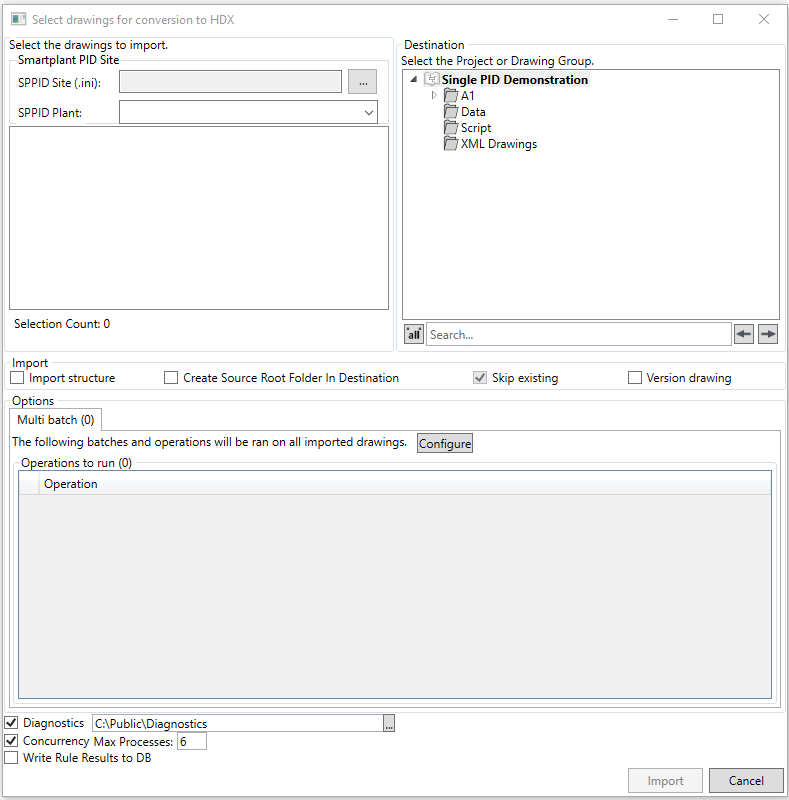Click the next search result arrow
The height and width of the screenshot is (800, 789).
(x=767, y=335)
